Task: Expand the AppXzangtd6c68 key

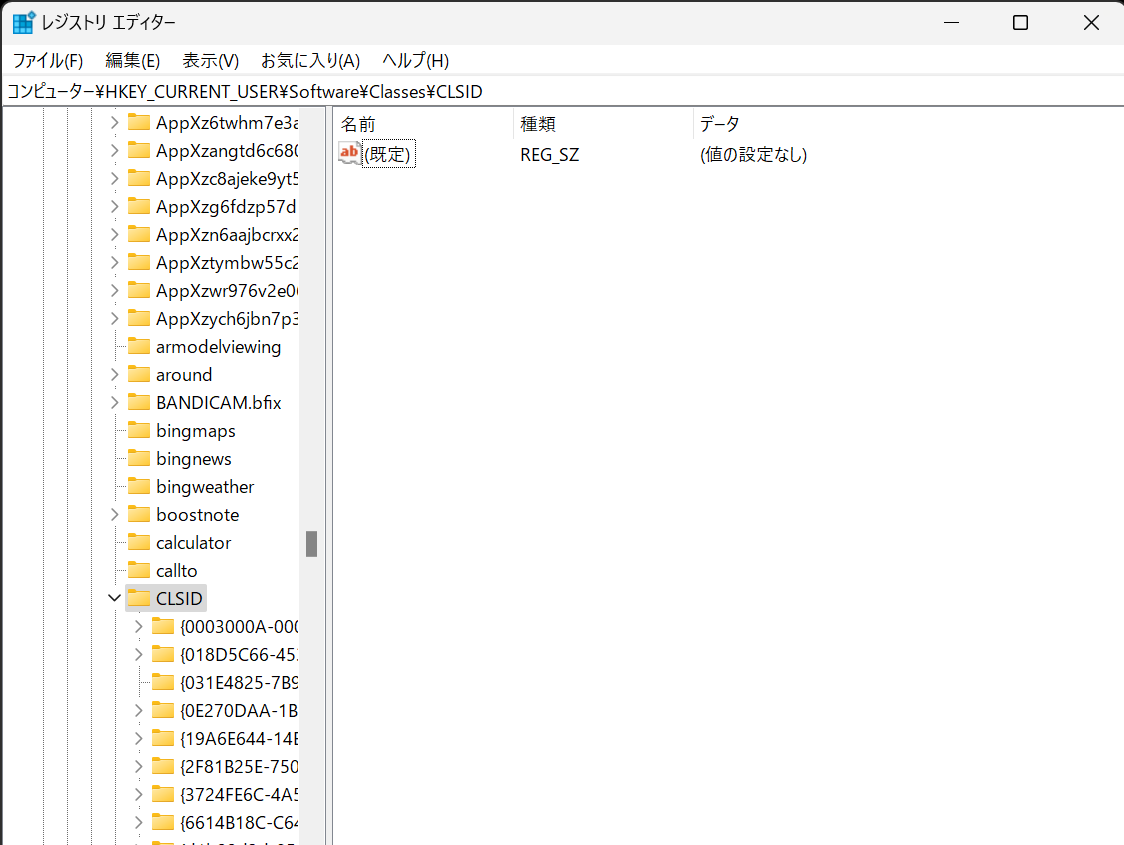Action: pyautogui.click(x=115, y=151)
